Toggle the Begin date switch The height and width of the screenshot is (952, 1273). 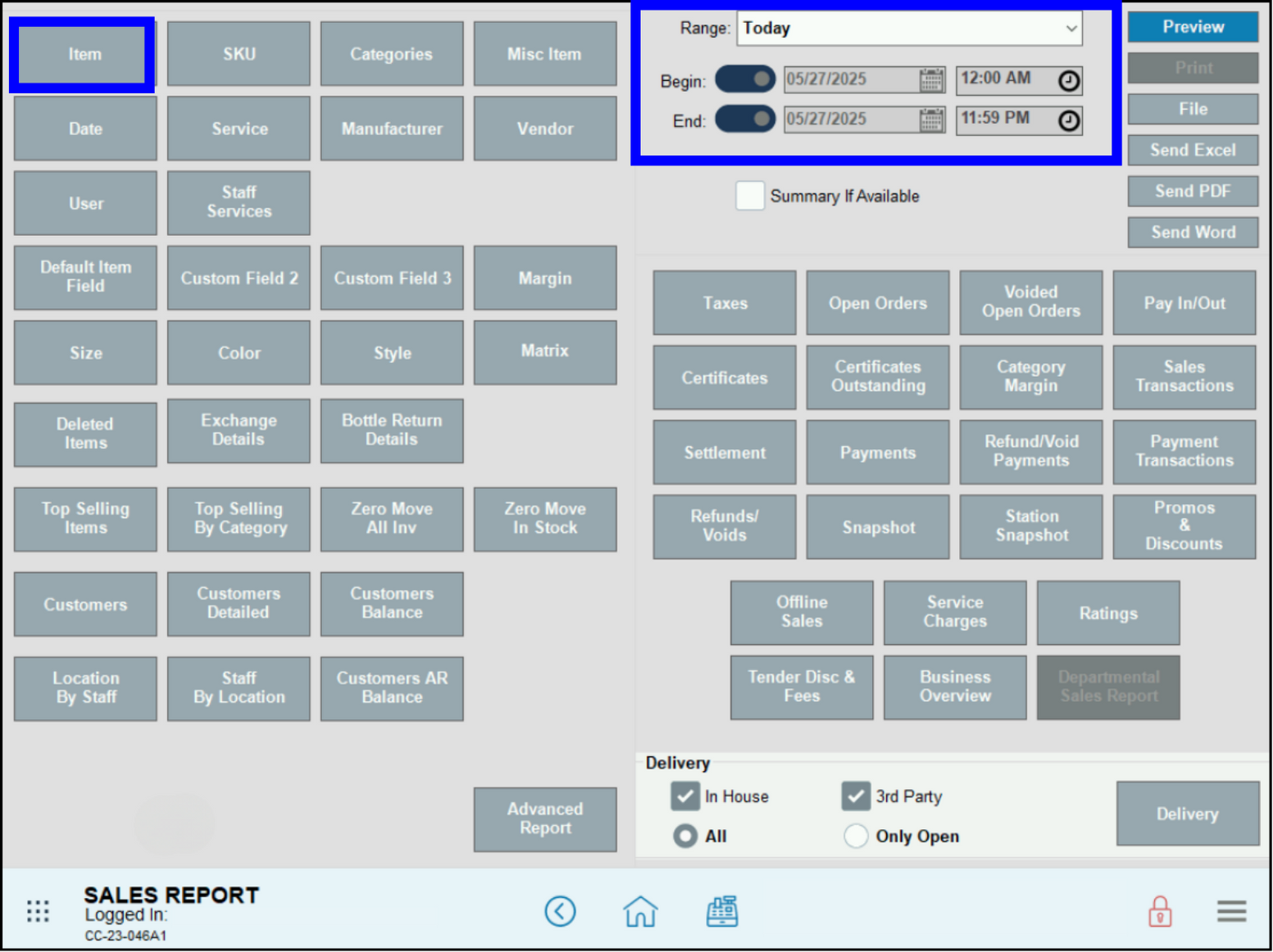745,79
